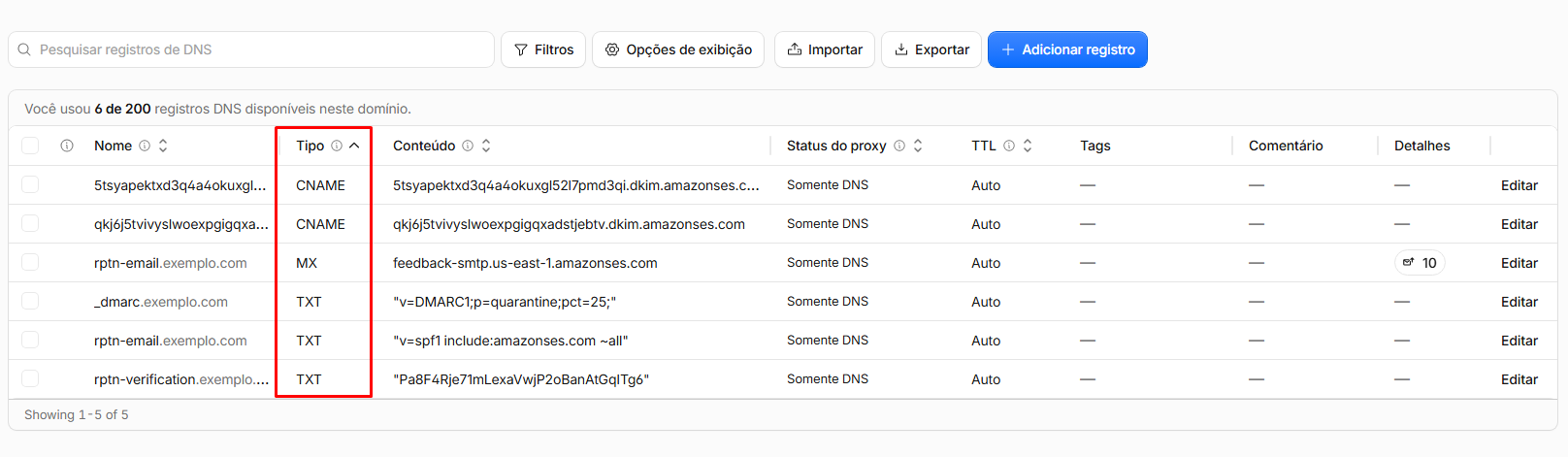
Task: Click name rptn-verification.exemplo
Action: 181,379
